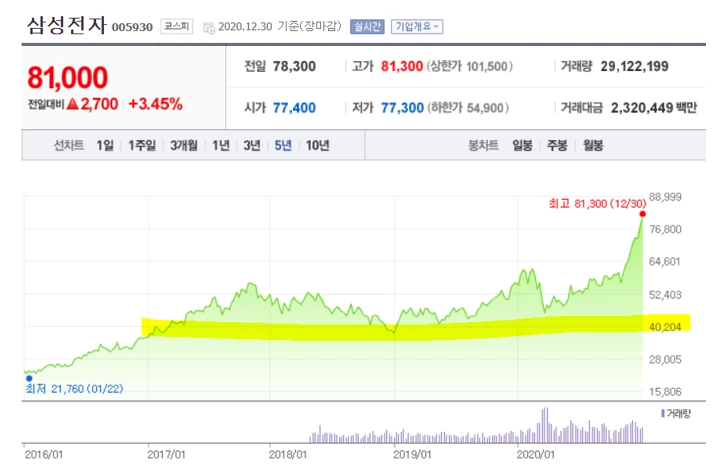Select the 1일 line chart tab
726x469 pixels.
(105, 145)
